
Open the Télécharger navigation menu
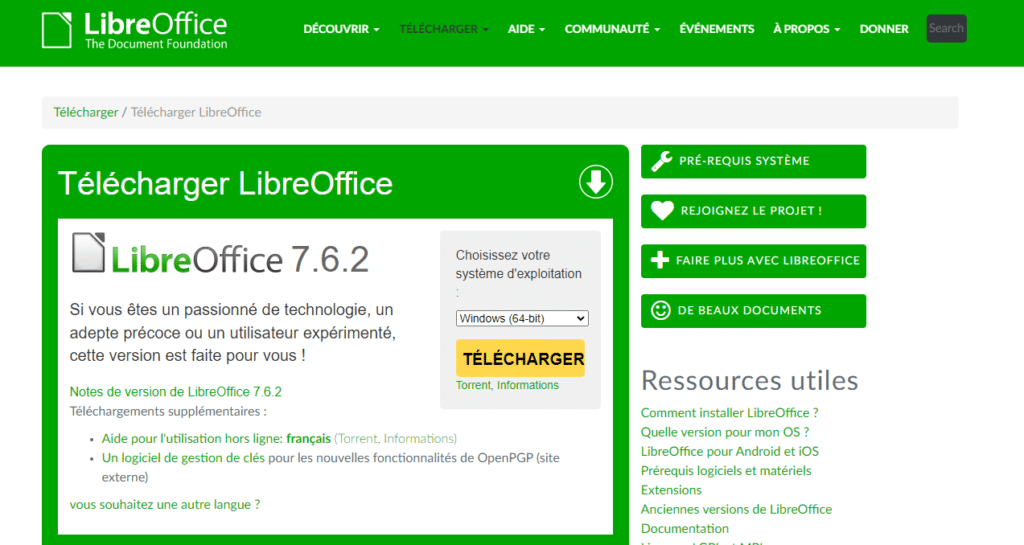point(443,29)
